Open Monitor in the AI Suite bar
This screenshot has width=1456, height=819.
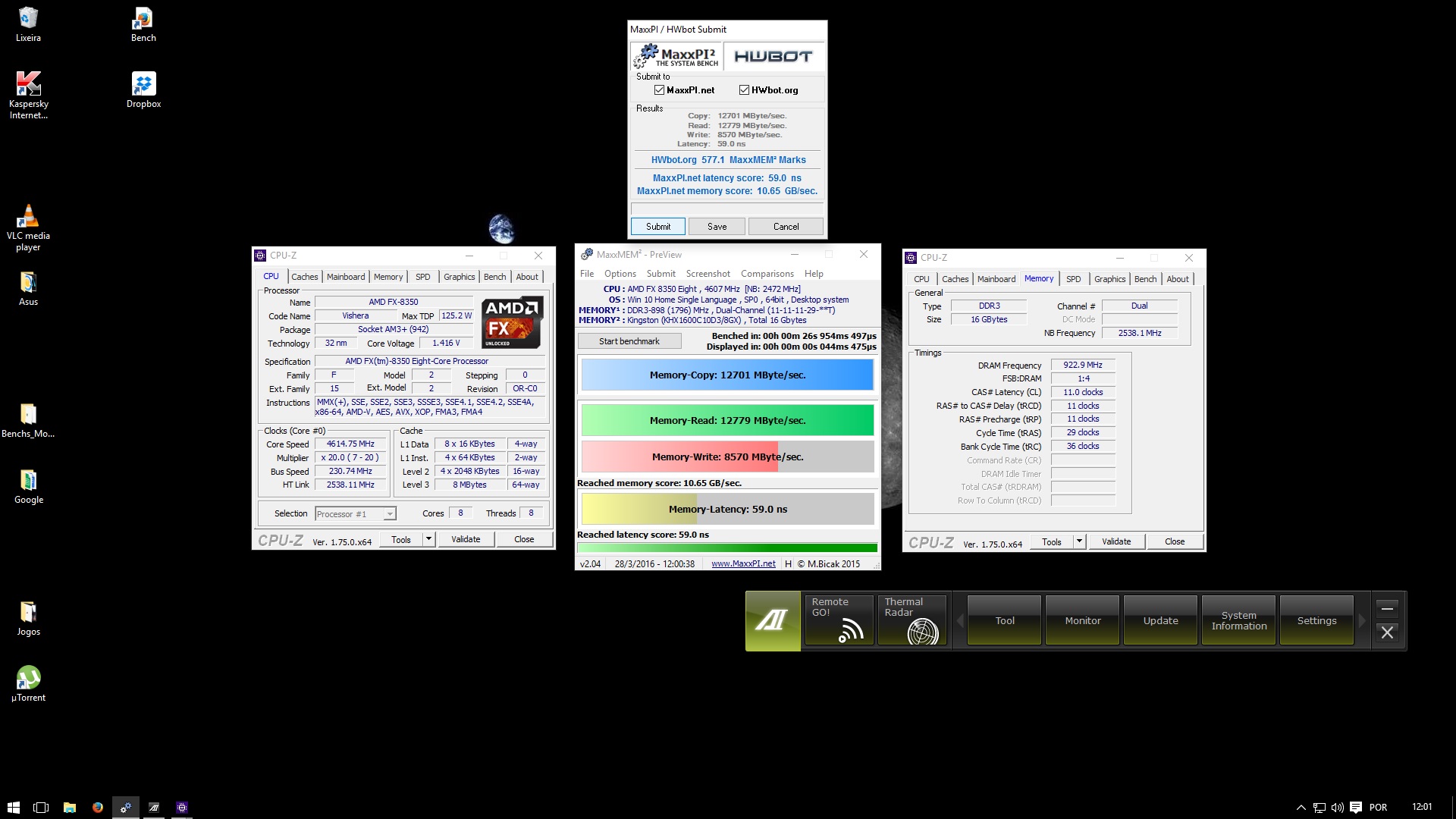(1083, 621)
